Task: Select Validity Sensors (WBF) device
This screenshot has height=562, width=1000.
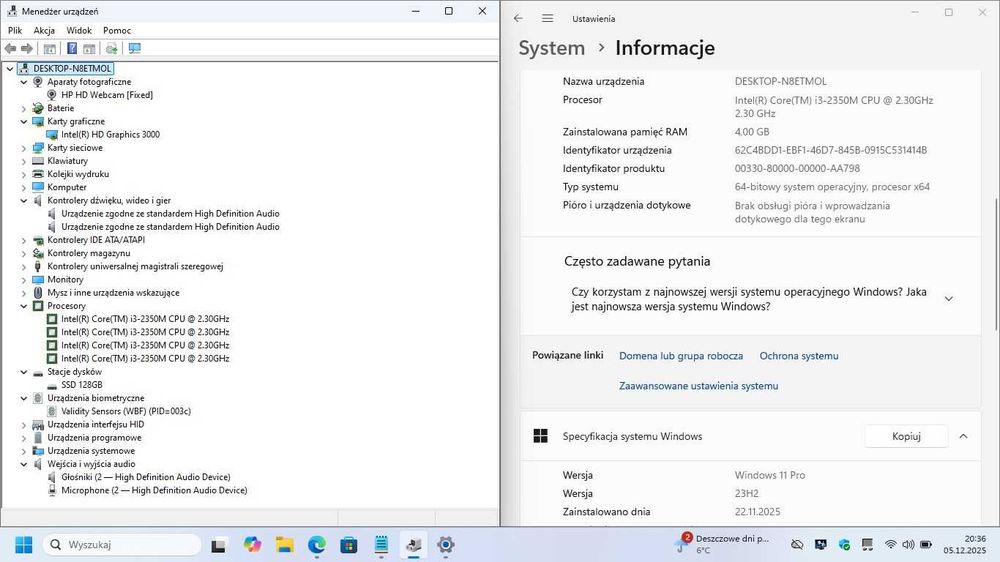Action: 126,411
